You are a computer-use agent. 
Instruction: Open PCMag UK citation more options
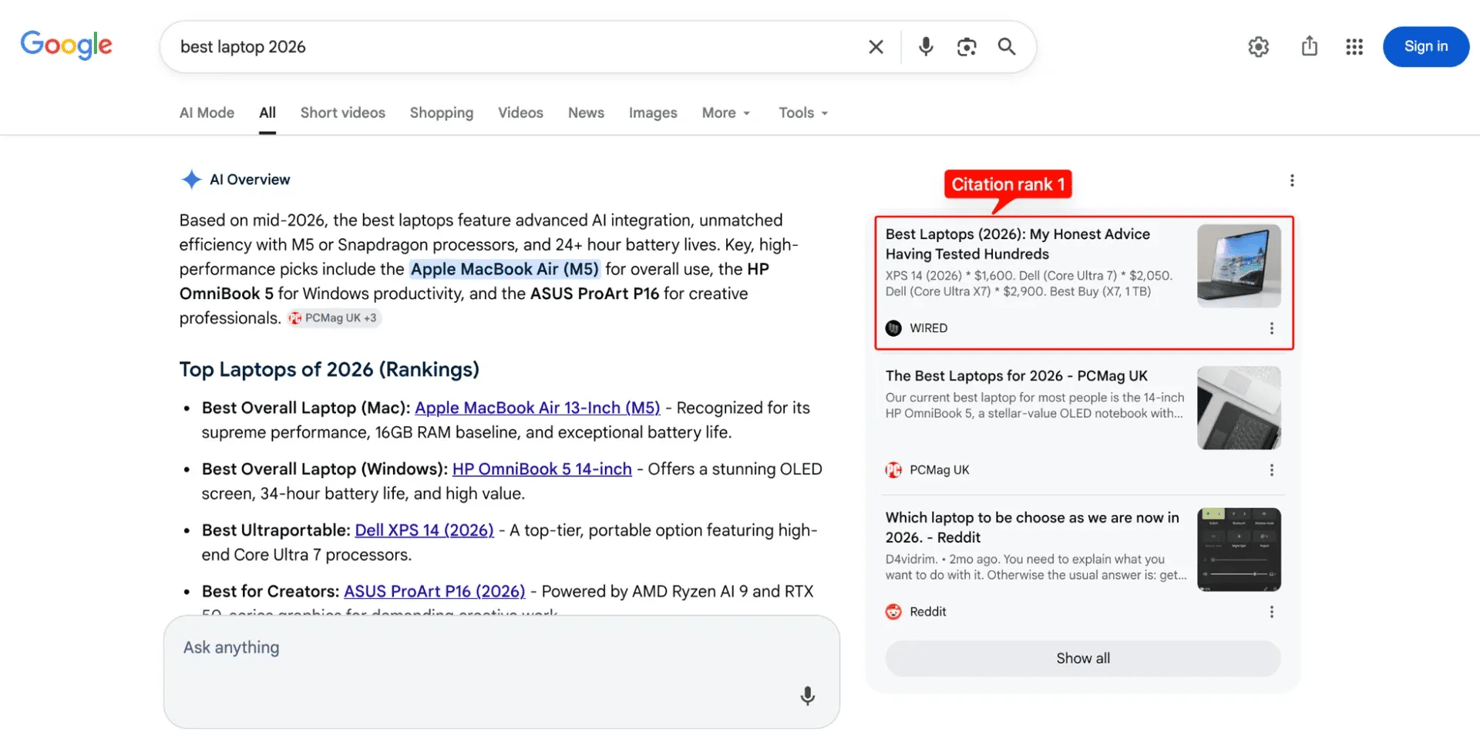1272,470
